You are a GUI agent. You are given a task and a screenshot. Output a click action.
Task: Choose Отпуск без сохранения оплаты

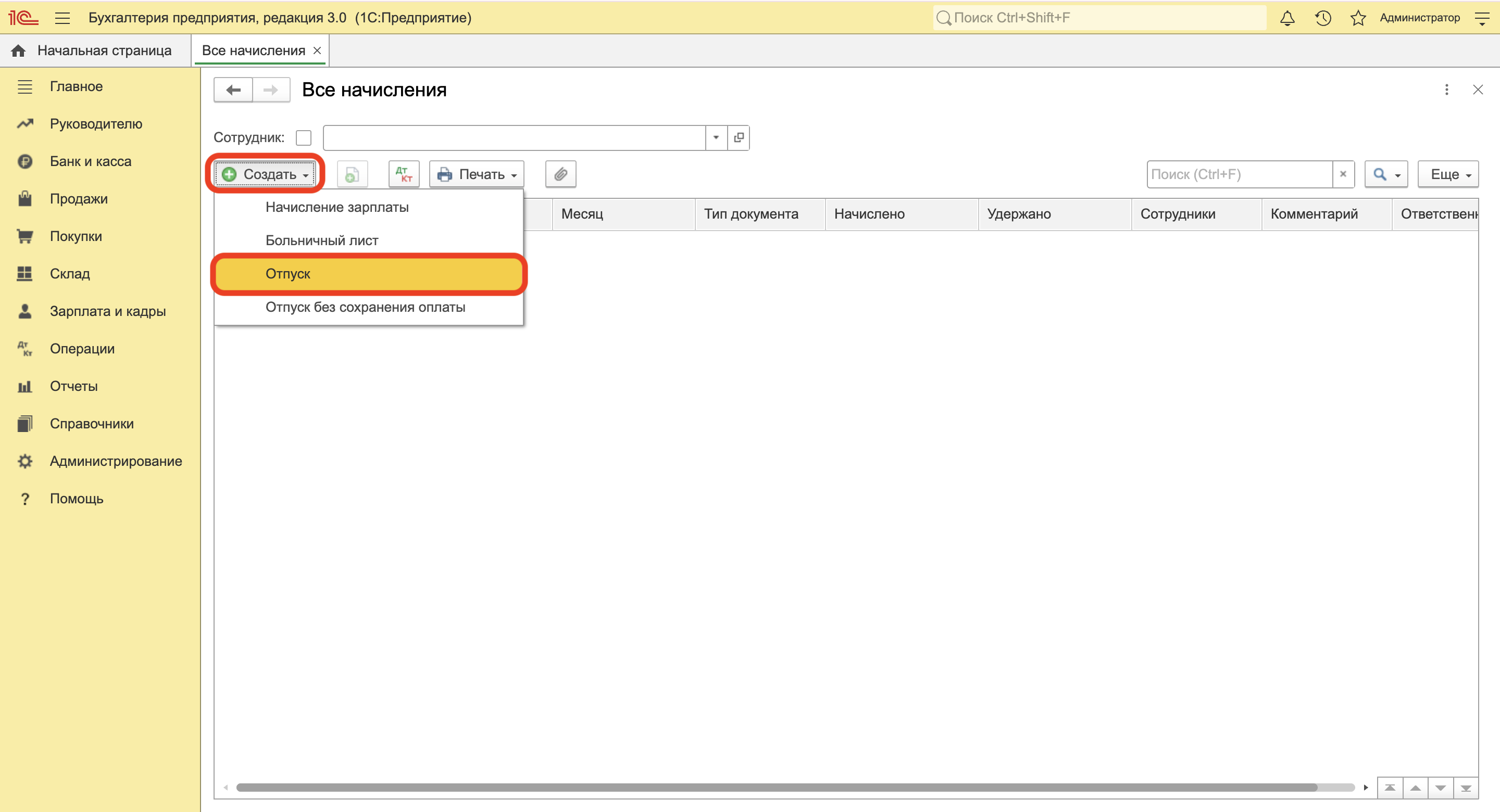[x=369, y=307]
